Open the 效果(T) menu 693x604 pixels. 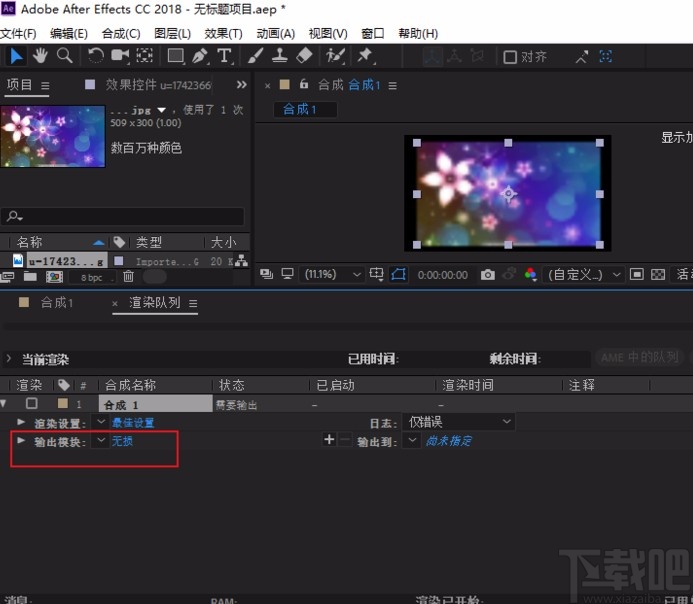click(224, 34)
